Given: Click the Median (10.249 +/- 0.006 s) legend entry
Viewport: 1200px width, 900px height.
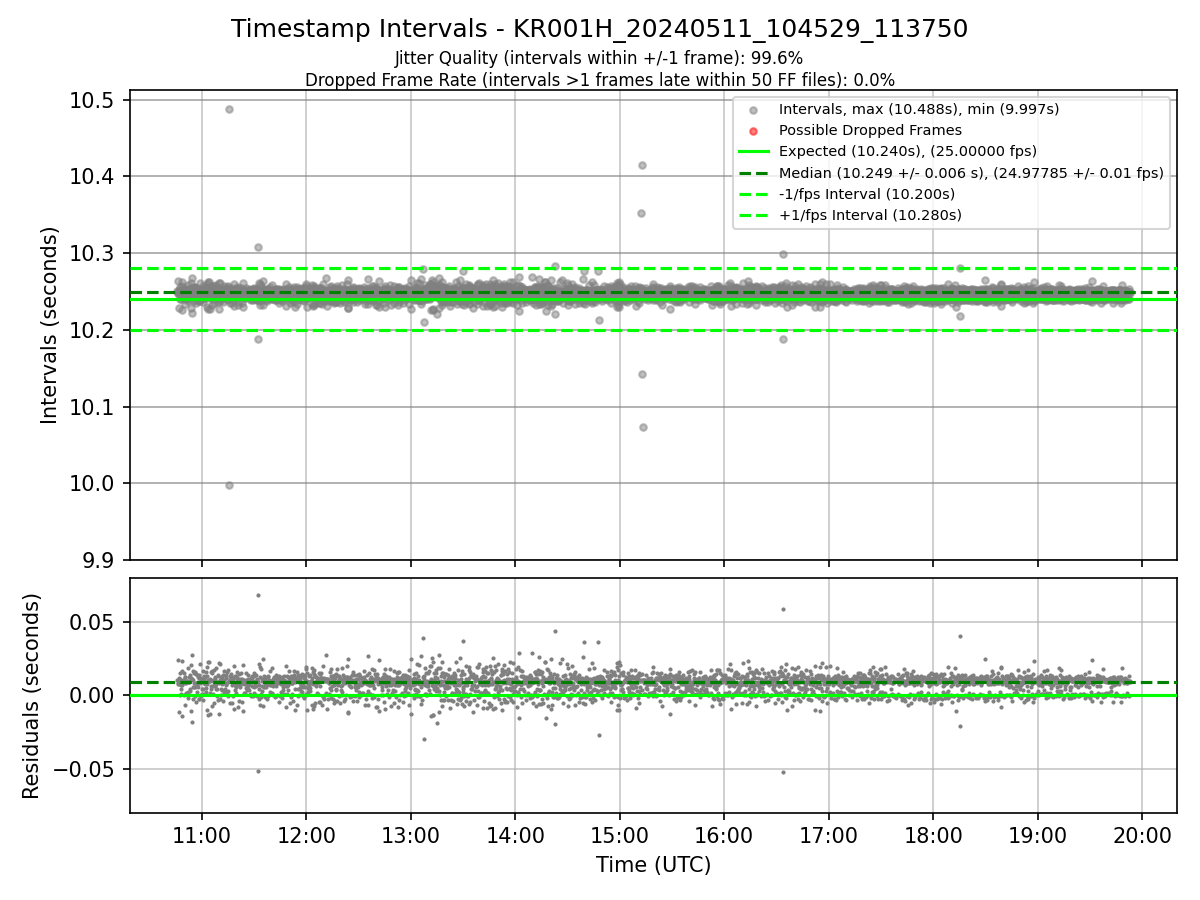Looking at the screenshot, I should 971,173.
